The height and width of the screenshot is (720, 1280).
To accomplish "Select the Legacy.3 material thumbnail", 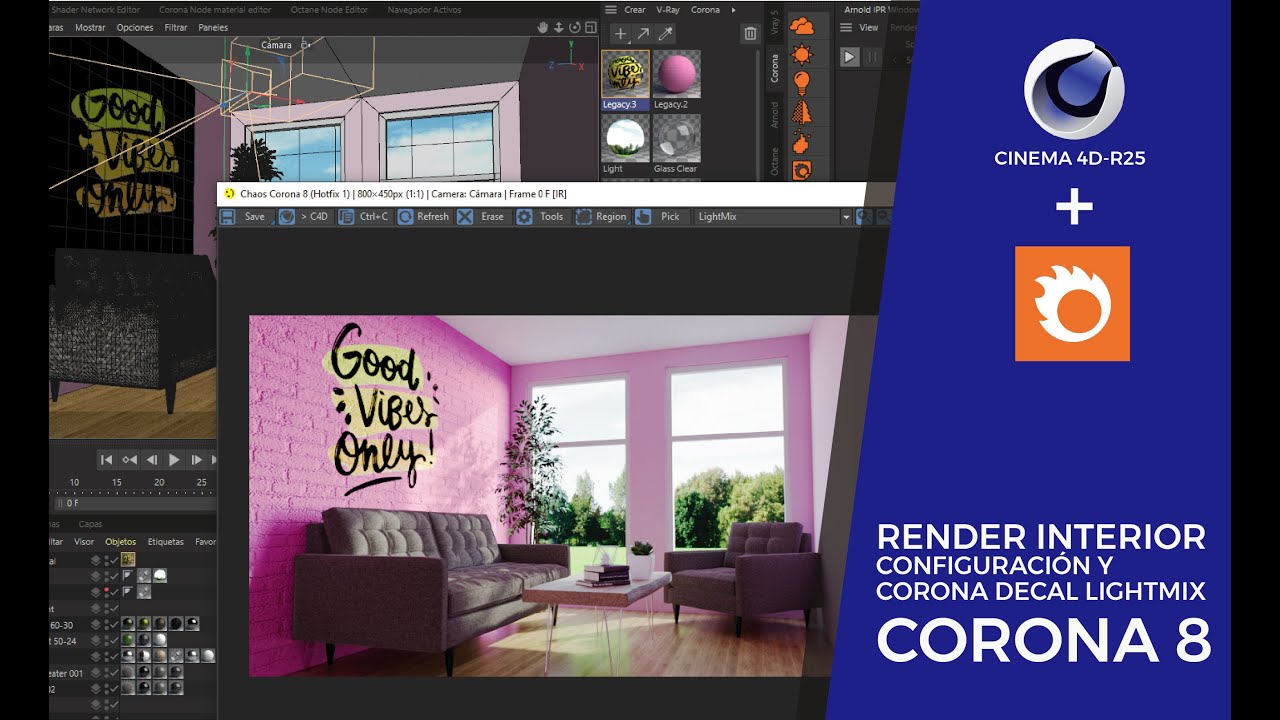I will point(625,75).
